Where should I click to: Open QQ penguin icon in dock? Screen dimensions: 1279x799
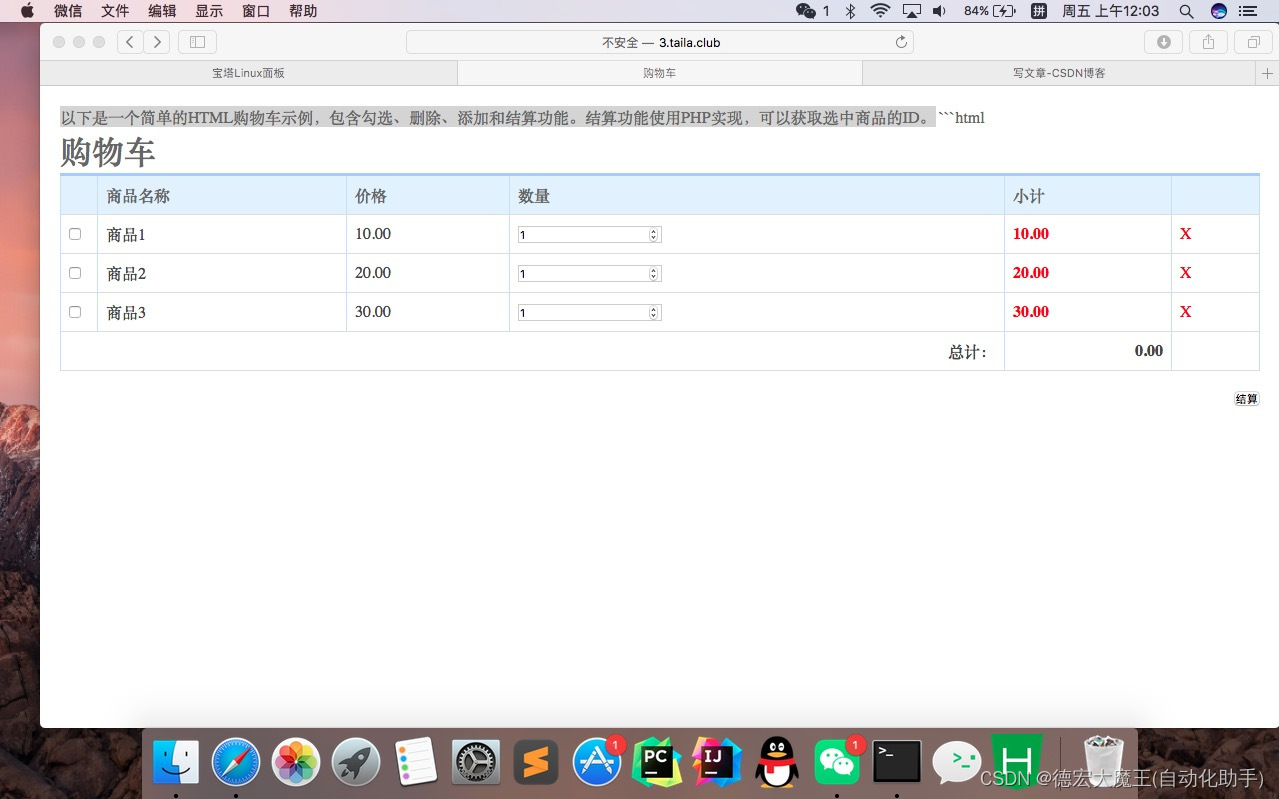coord(777,762)
